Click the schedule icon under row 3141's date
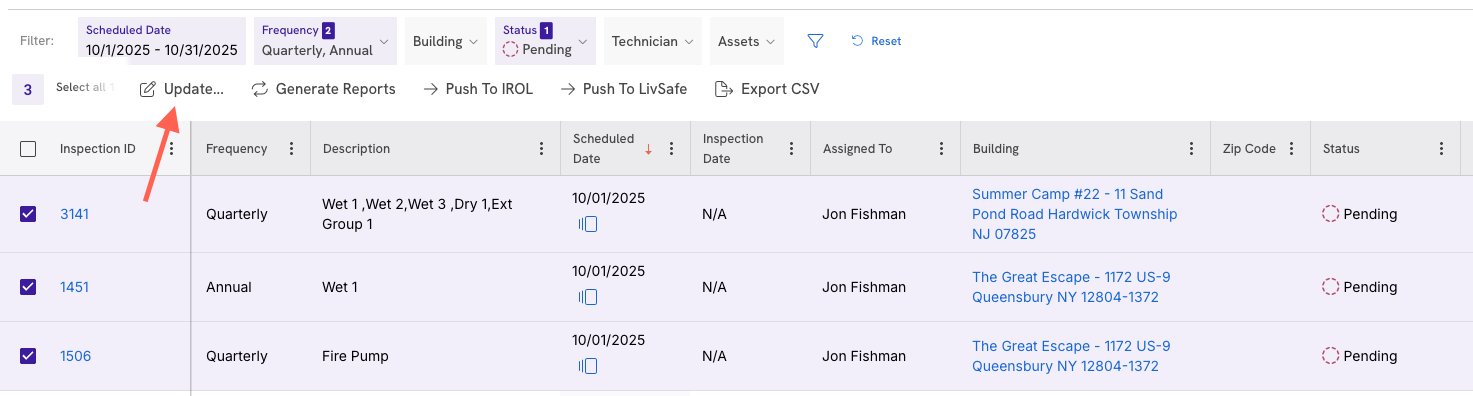 click(588, 224)
